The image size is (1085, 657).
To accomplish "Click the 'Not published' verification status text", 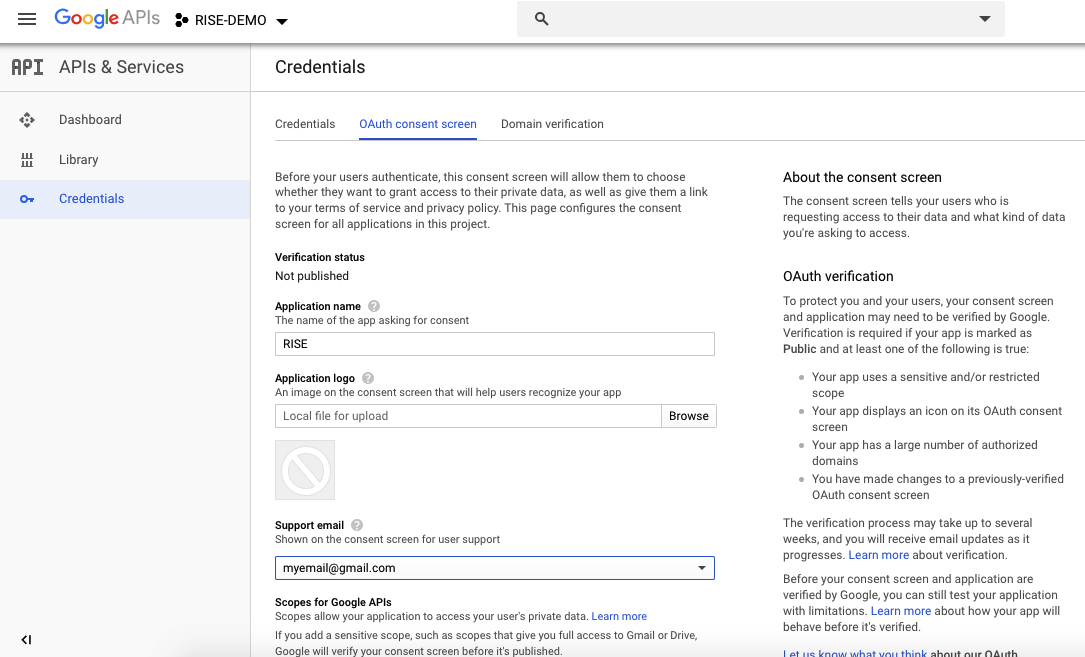I will pyautogui.click(x=312, y=276).
